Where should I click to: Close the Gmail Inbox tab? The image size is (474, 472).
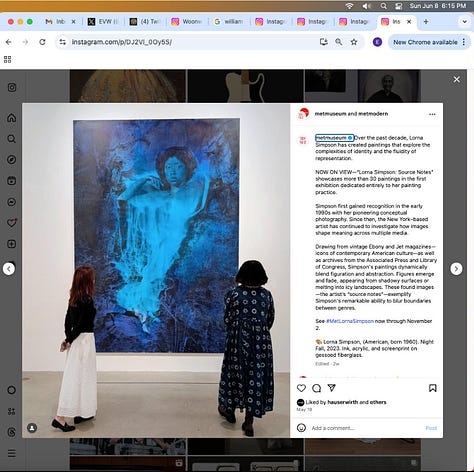tap(73, 22)
